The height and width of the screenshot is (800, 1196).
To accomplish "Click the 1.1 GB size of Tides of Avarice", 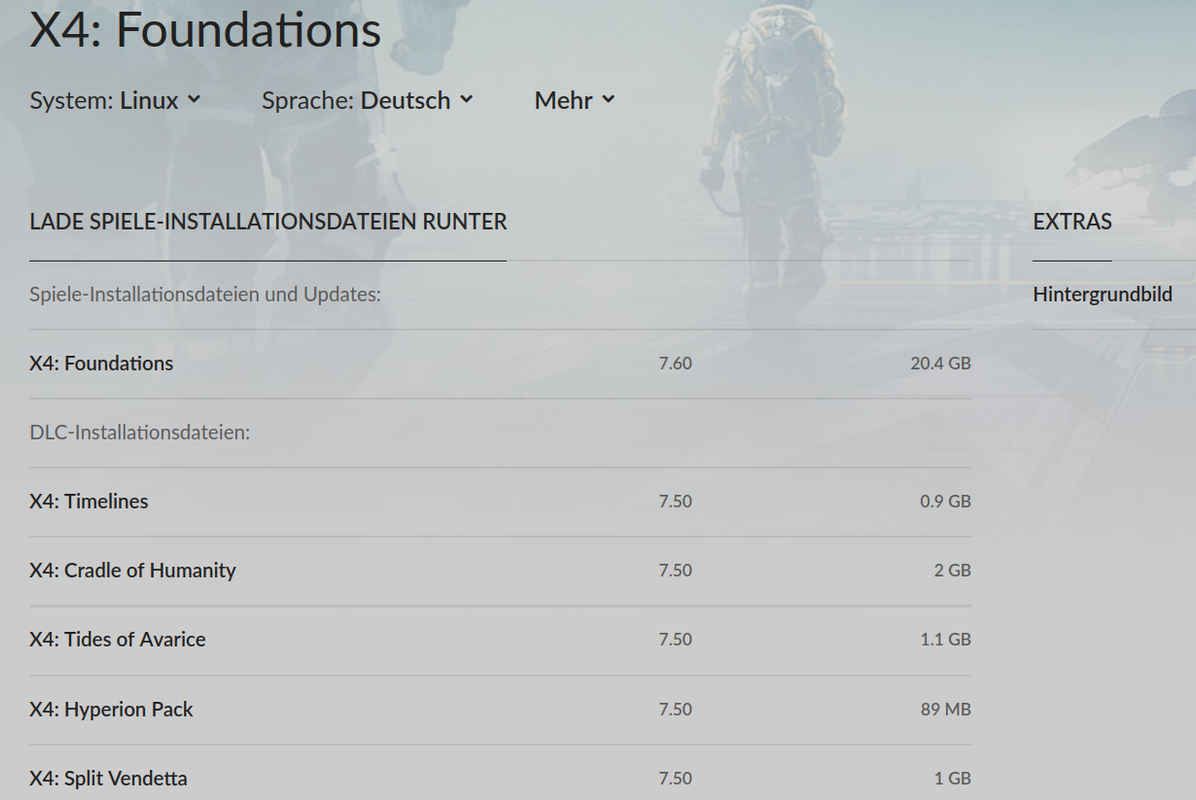I will [x=945, y=639].
